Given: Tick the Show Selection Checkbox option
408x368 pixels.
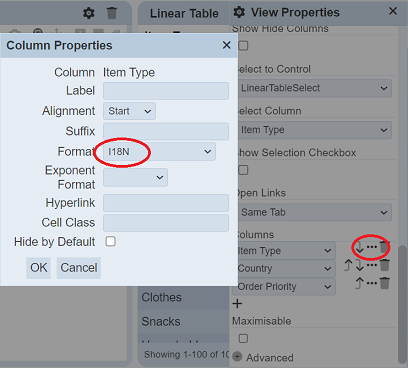Looking at the screenshot, I should pos(243,170).
